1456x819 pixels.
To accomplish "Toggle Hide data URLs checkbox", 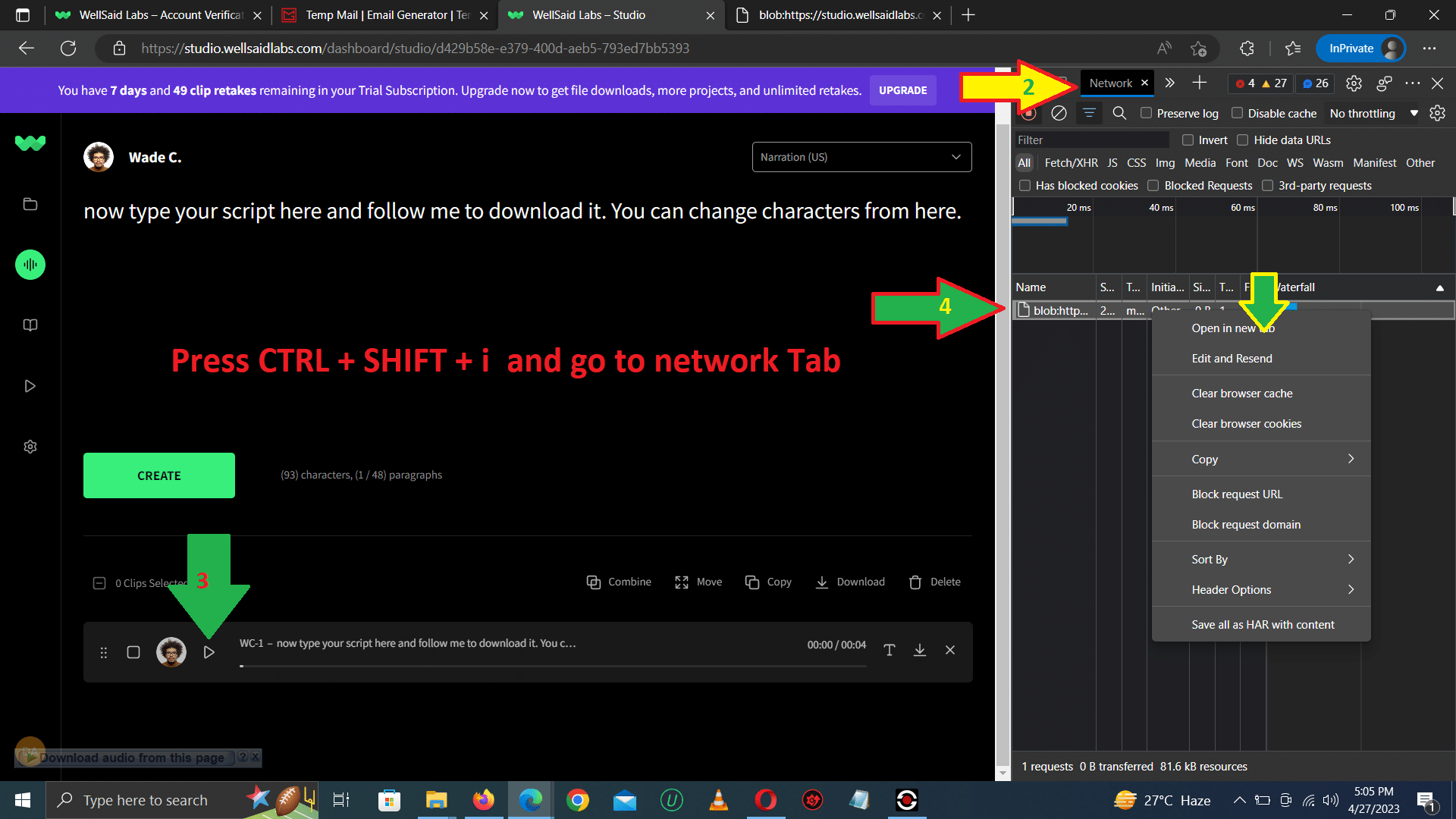I will [1243, 140].
